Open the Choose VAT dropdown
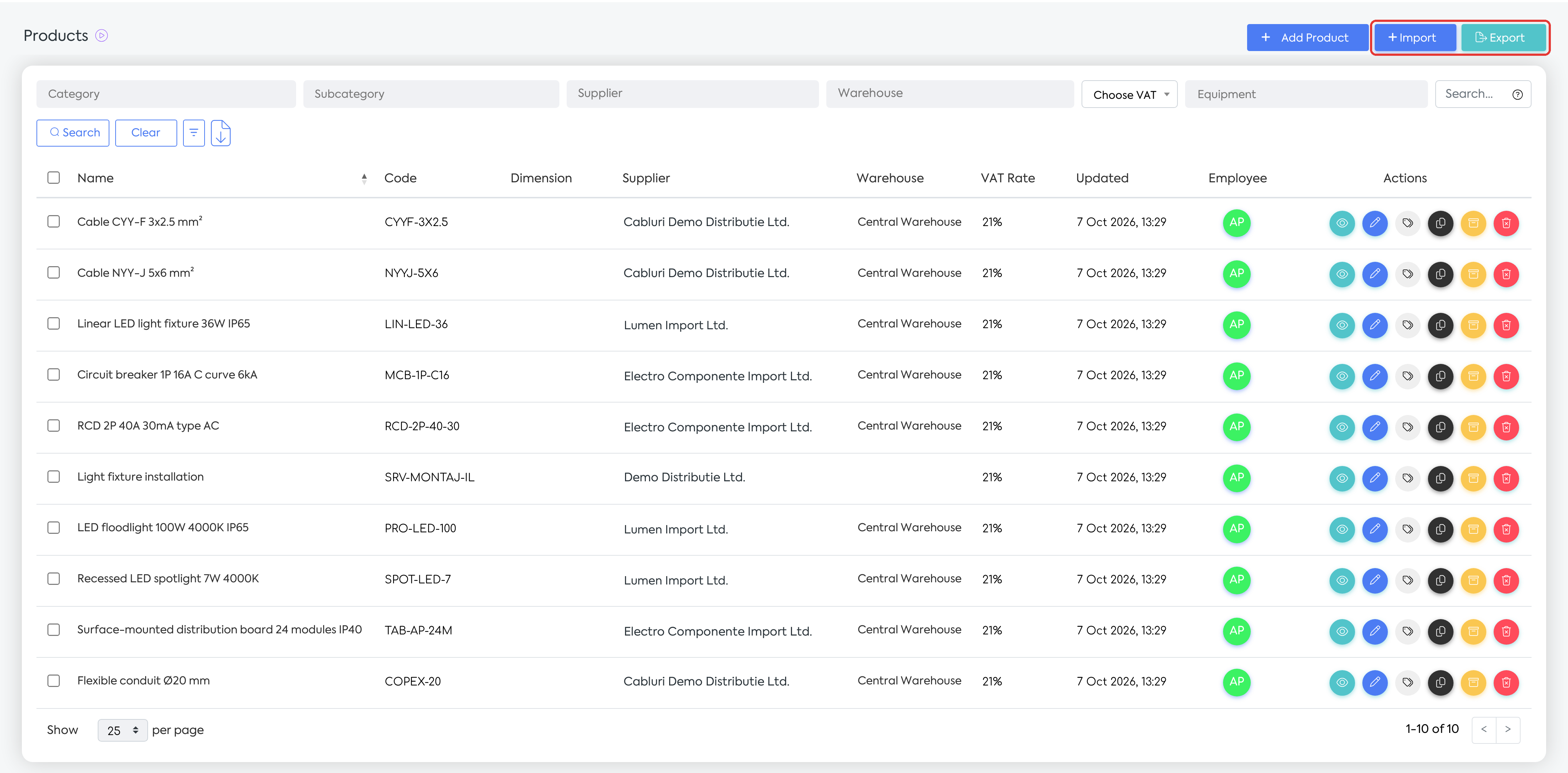1568x773 pixels. 1129,94
